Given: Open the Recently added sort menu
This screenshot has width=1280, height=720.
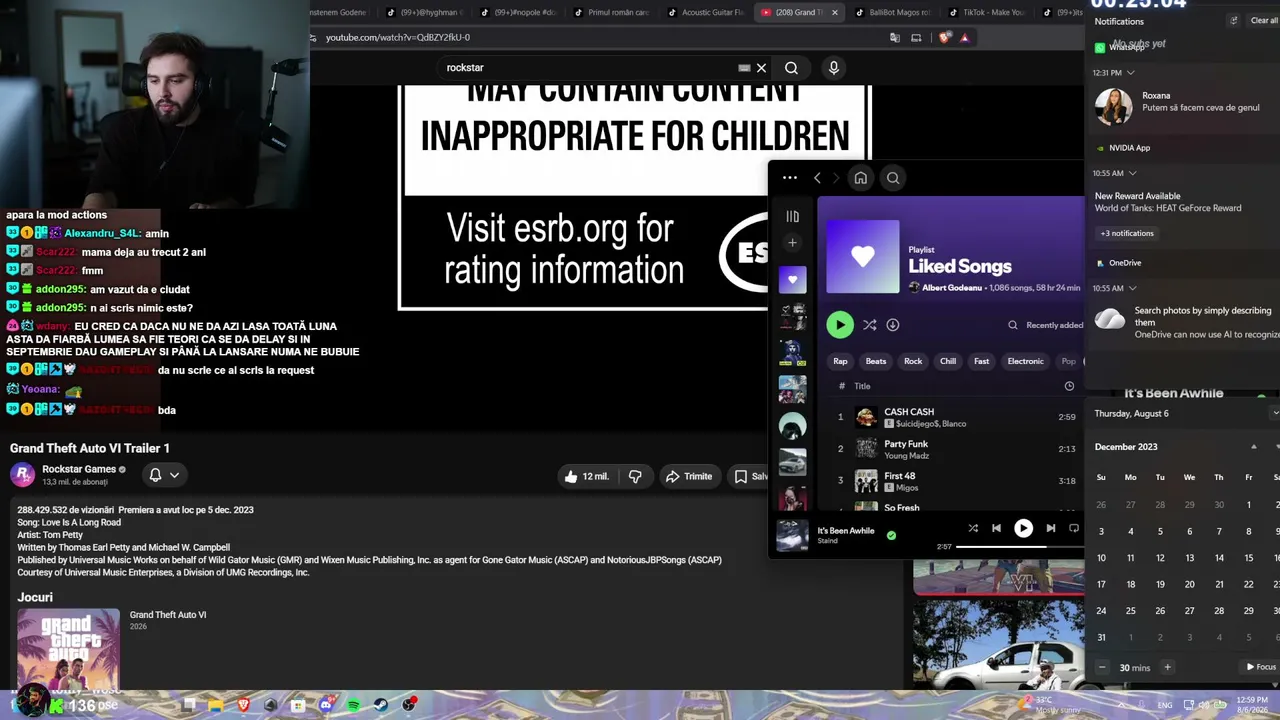Looking at the screenshot, I should (1054, 325).
